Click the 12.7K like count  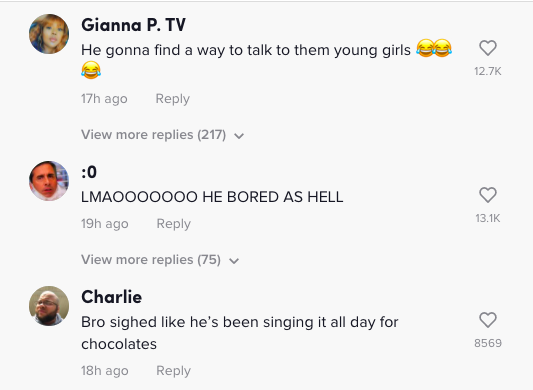pyautogui.click(x=488, y=71)
